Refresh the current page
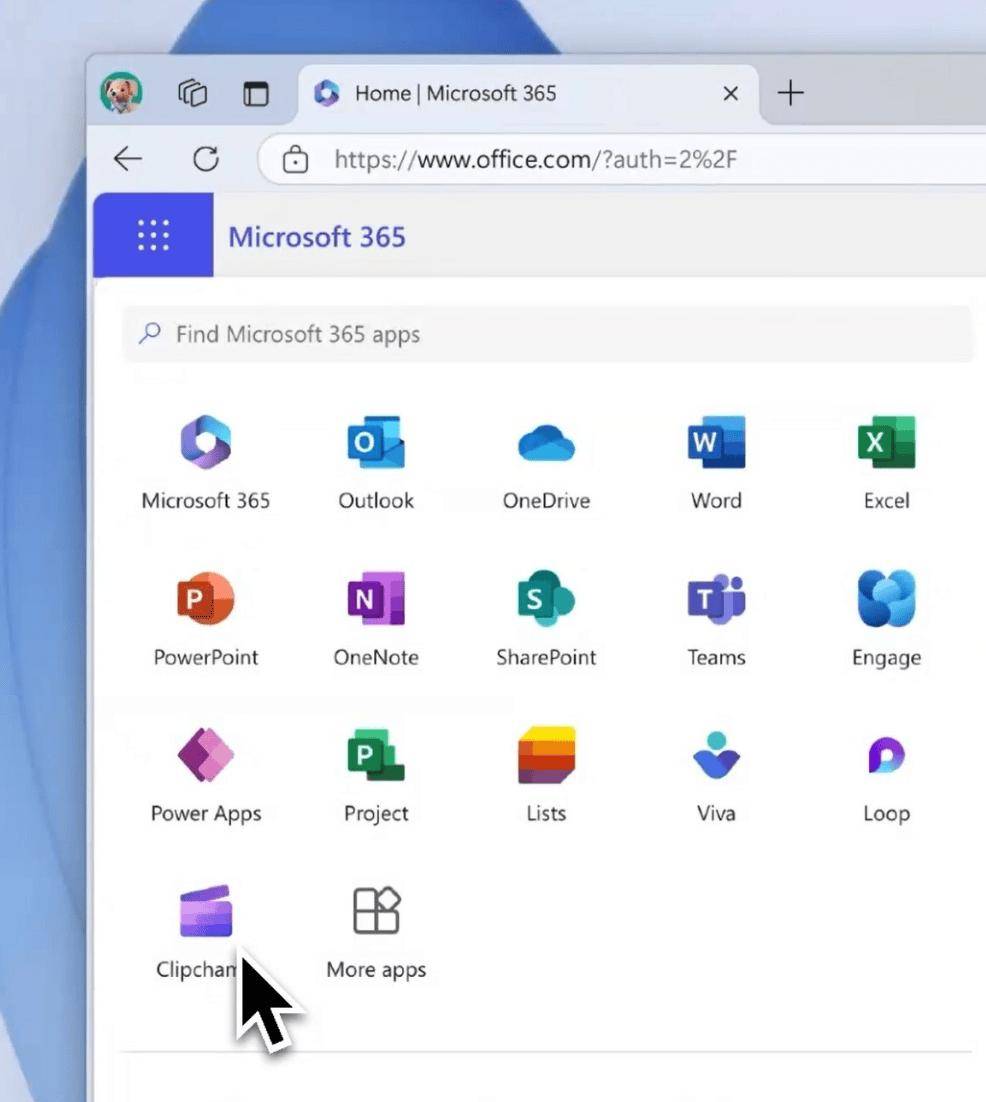The height and width of the screenshot is (1102, 986). tap(206, 159)
